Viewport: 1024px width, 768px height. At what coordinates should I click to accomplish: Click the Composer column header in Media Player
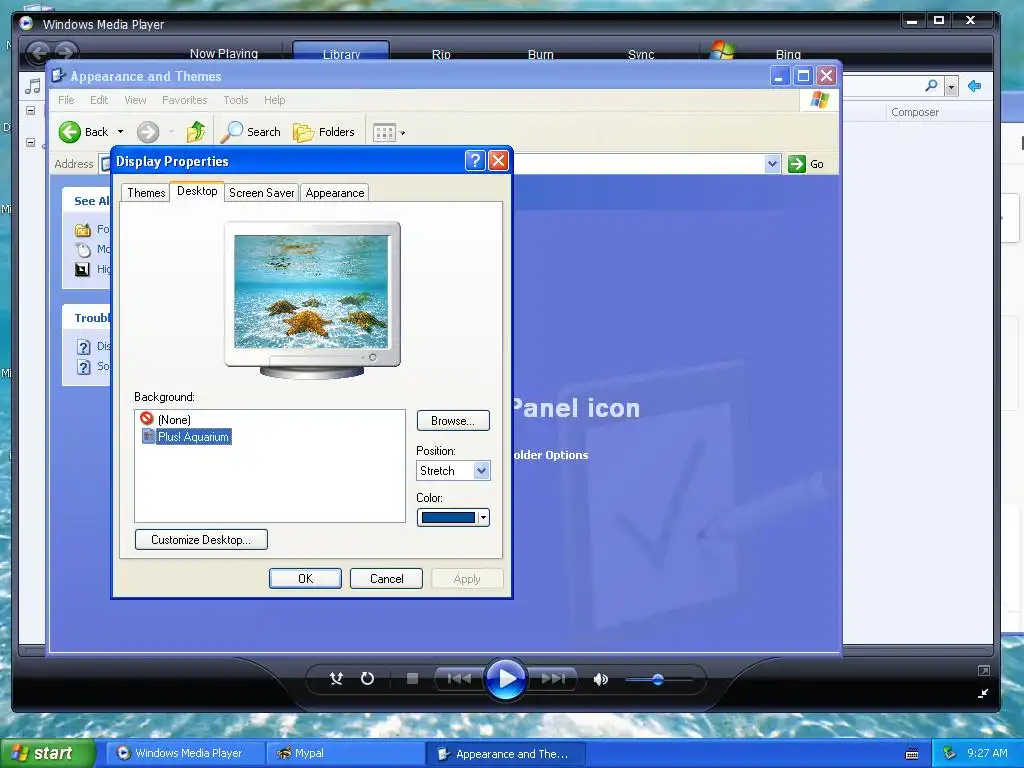[914, 112]
